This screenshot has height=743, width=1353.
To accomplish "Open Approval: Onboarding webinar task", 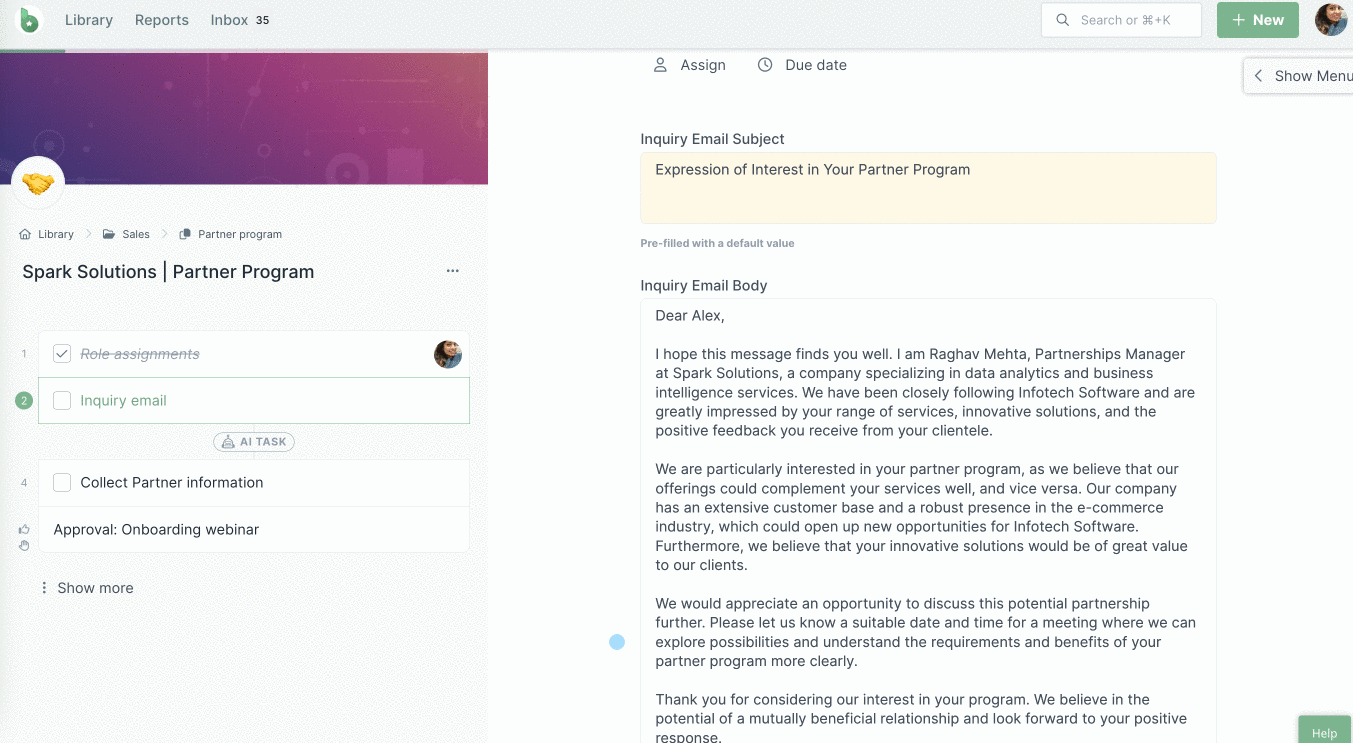I will pos(254,530).
